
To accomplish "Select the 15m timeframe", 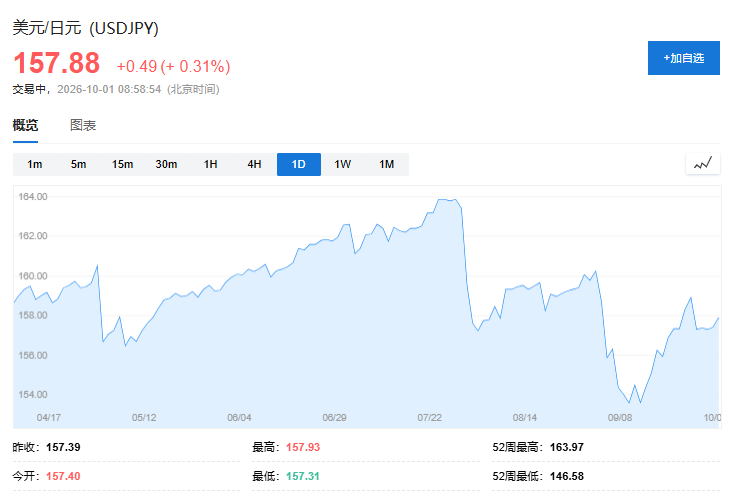I will point(123,164).
